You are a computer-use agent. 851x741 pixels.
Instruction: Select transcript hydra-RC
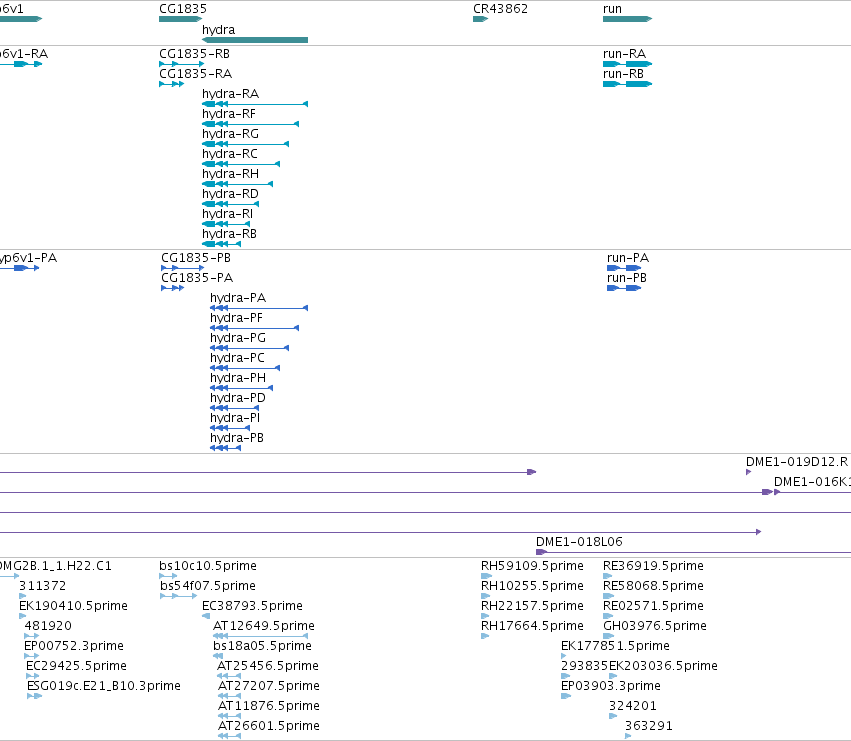point(230,154)
